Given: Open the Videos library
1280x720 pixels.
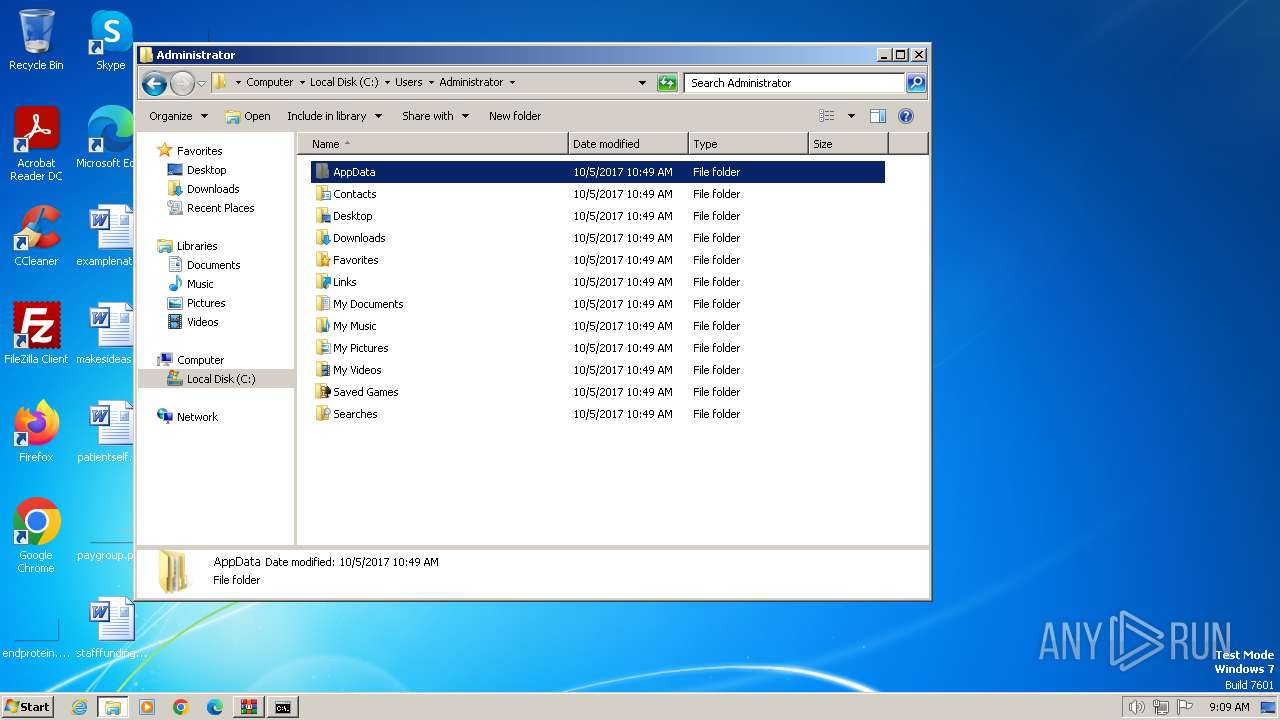Looking at the screenshot, I should 193,322.
